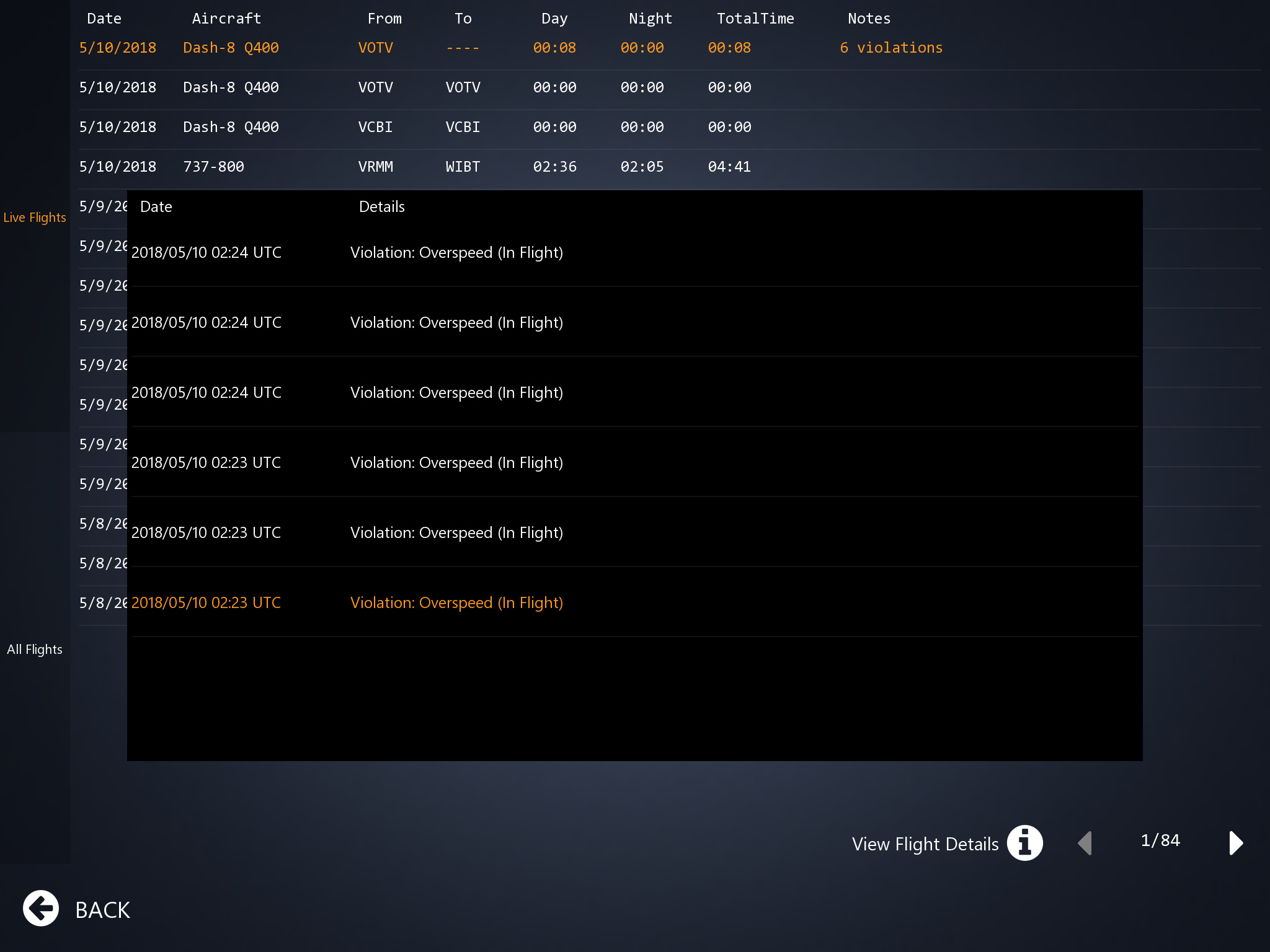Viewport: 1270px width, 952px height.
Task: Go to previous logbook page arrow
Action: coord(1085,843)
